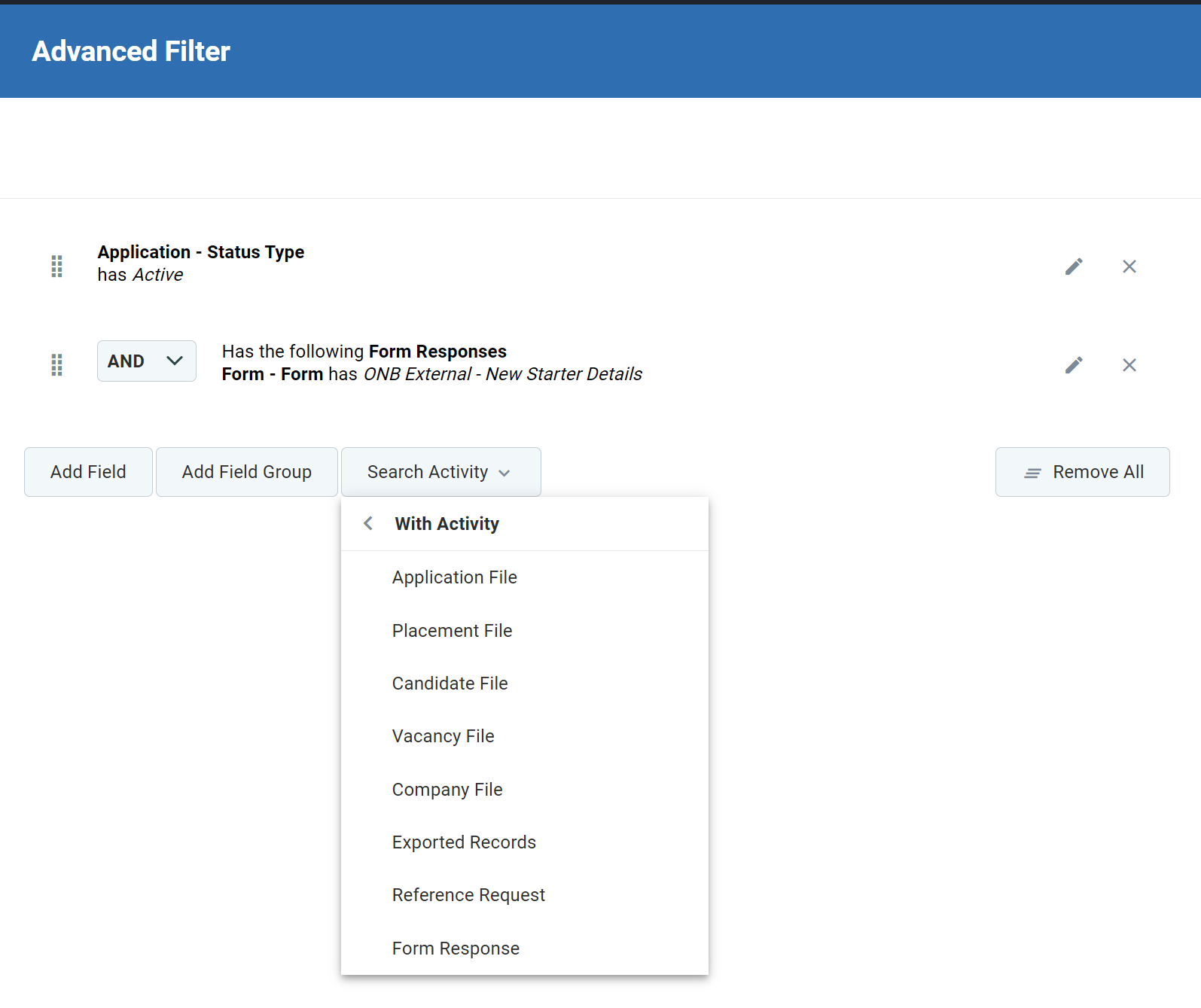Open the AND operator dropdown
The width and height of the screenshot is (1201, 1008).
(x=147, y=361)
